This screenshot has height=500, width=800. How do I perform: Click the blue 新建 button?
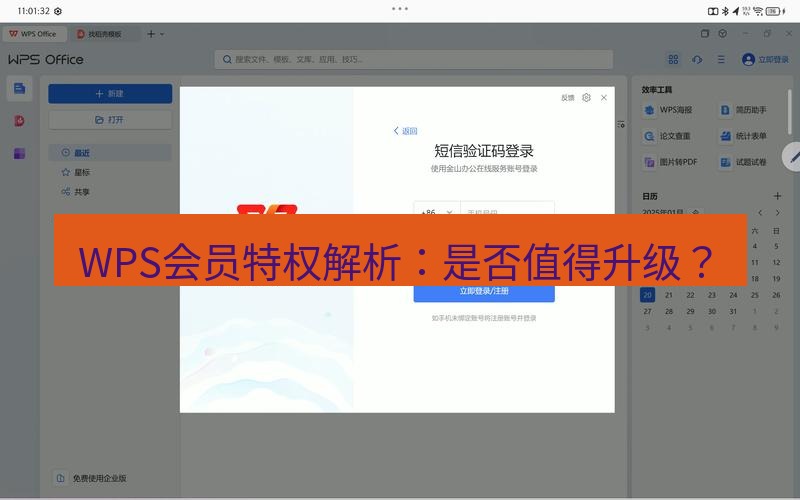click(x=110, y=94)
